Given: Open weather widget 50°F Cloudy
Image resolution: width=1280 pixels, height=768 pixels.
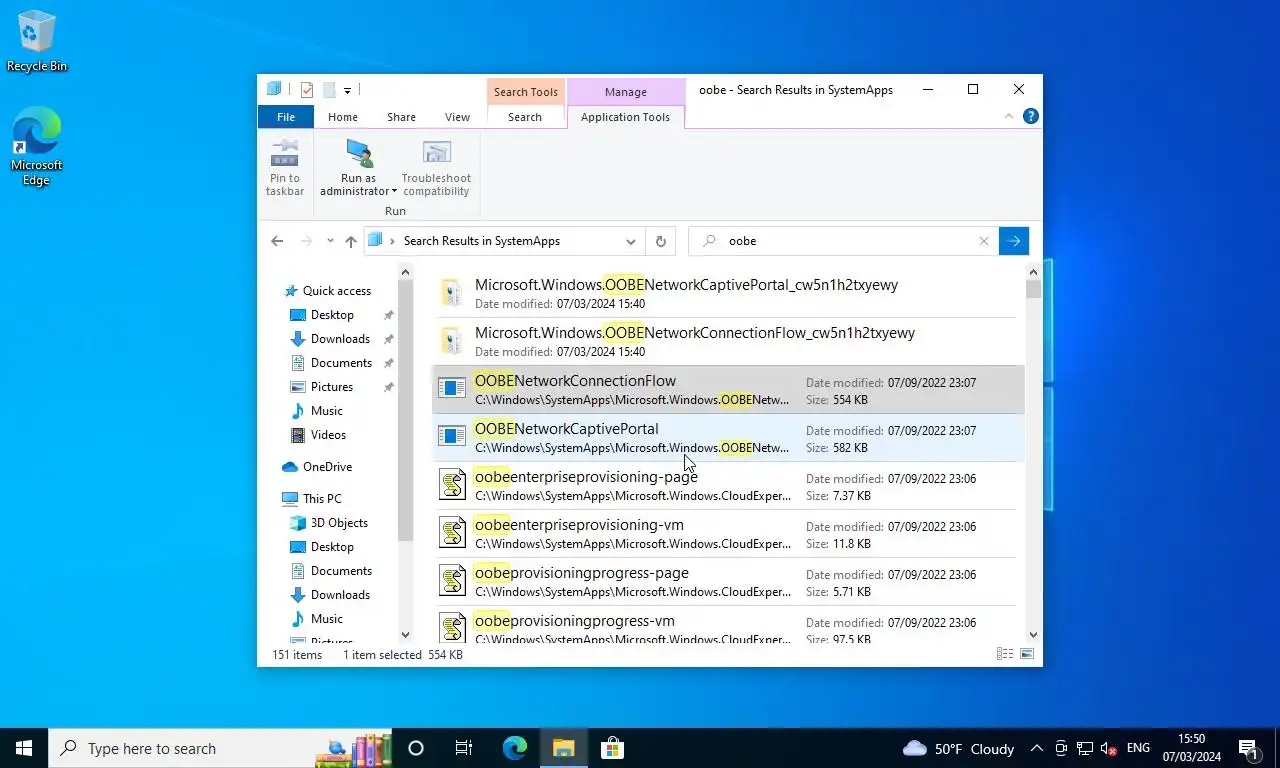Looking at the screenshot, I should pyautogui.click(x=958, y=748).
